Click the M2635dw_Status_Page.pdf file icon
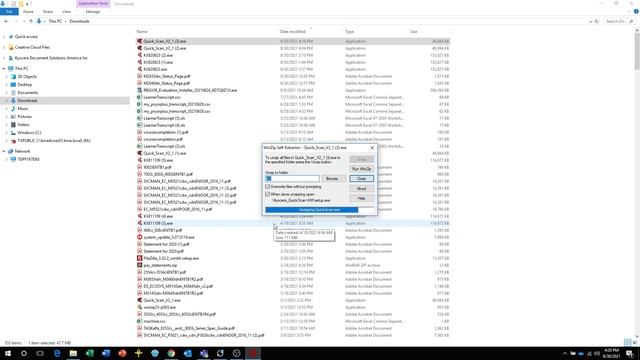This screenshot has height=360, width=640. (140, 76)
